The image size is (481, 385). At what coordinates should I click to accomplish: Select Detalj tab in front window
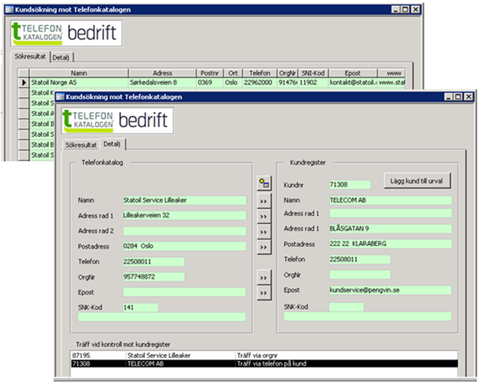112,144
